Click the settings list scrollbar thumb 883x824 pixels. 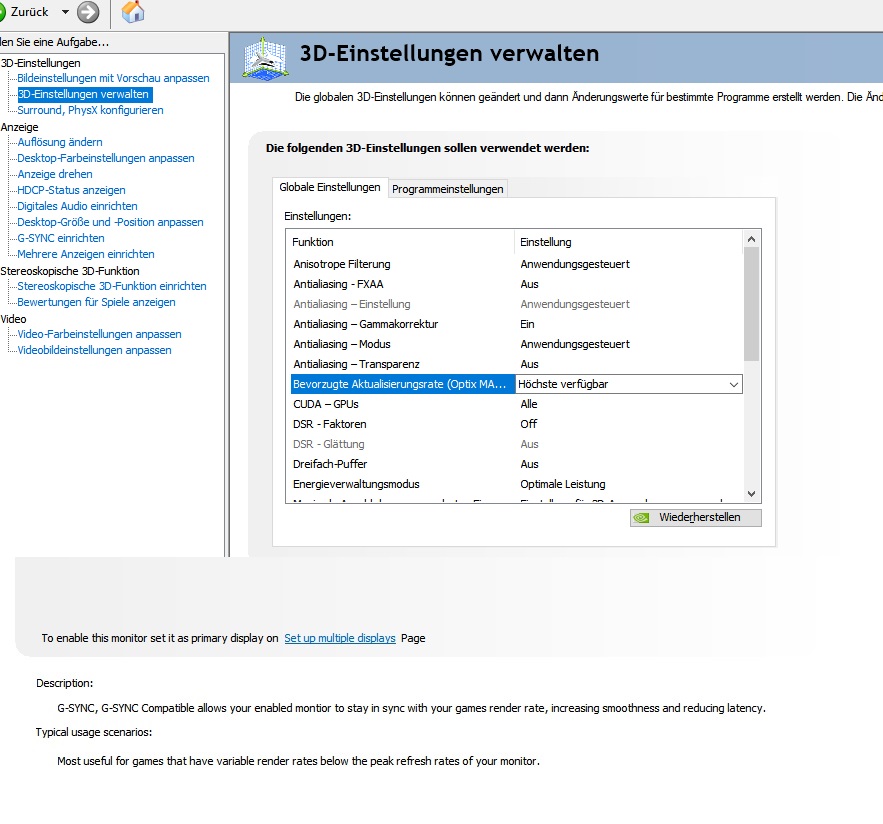751,304
